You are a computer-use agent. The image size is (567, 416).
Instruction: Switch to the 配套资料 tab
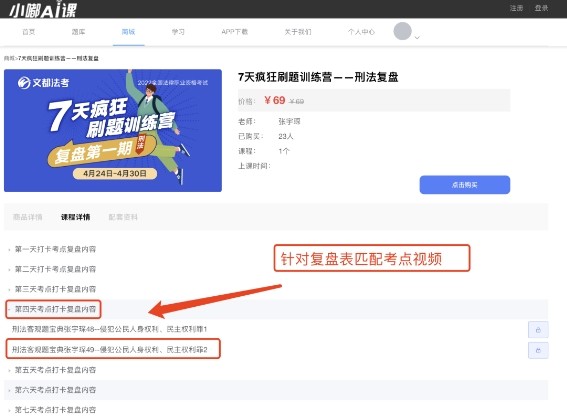tap(123, 217)
